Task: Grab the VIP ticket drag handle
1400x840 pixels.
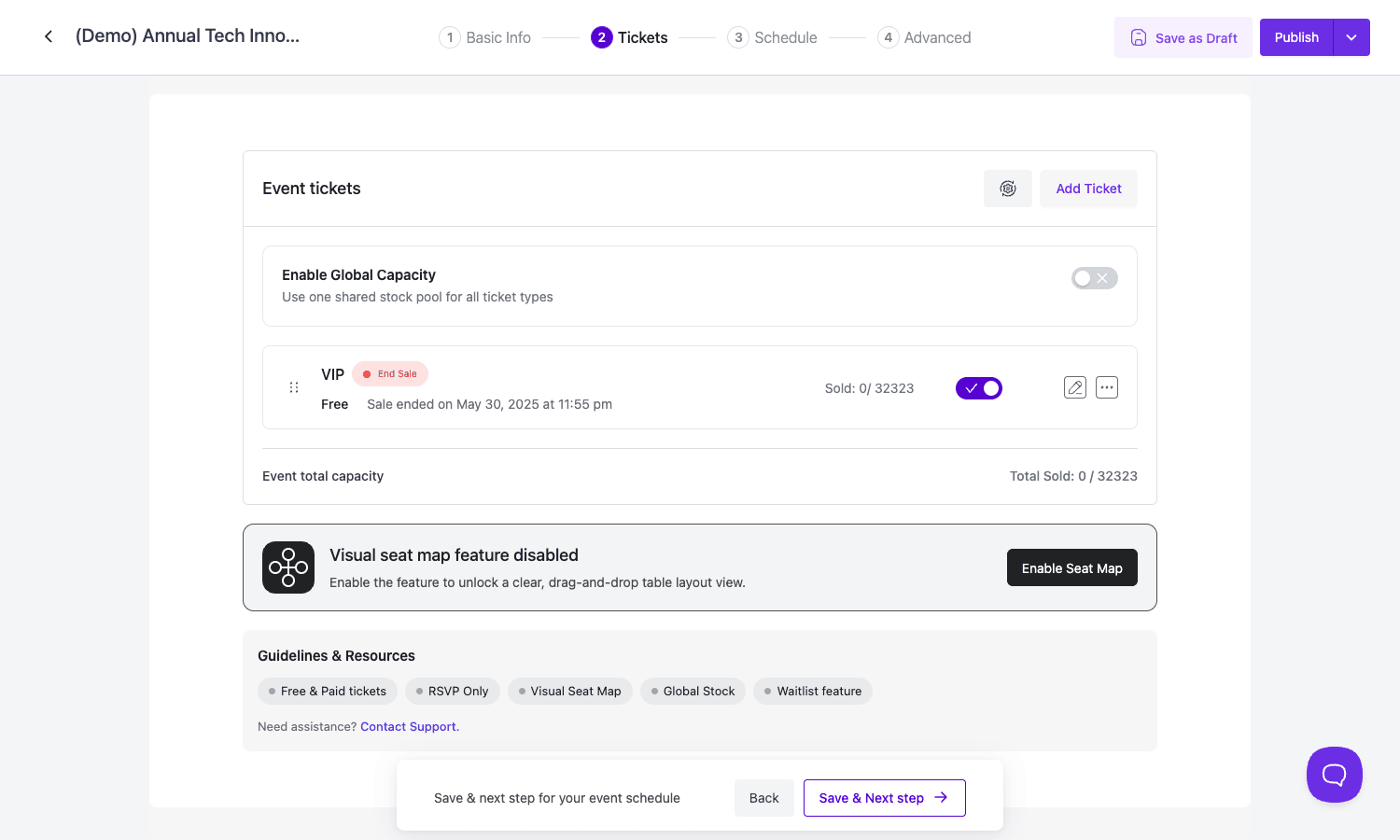Action: [x=294, y=387]
